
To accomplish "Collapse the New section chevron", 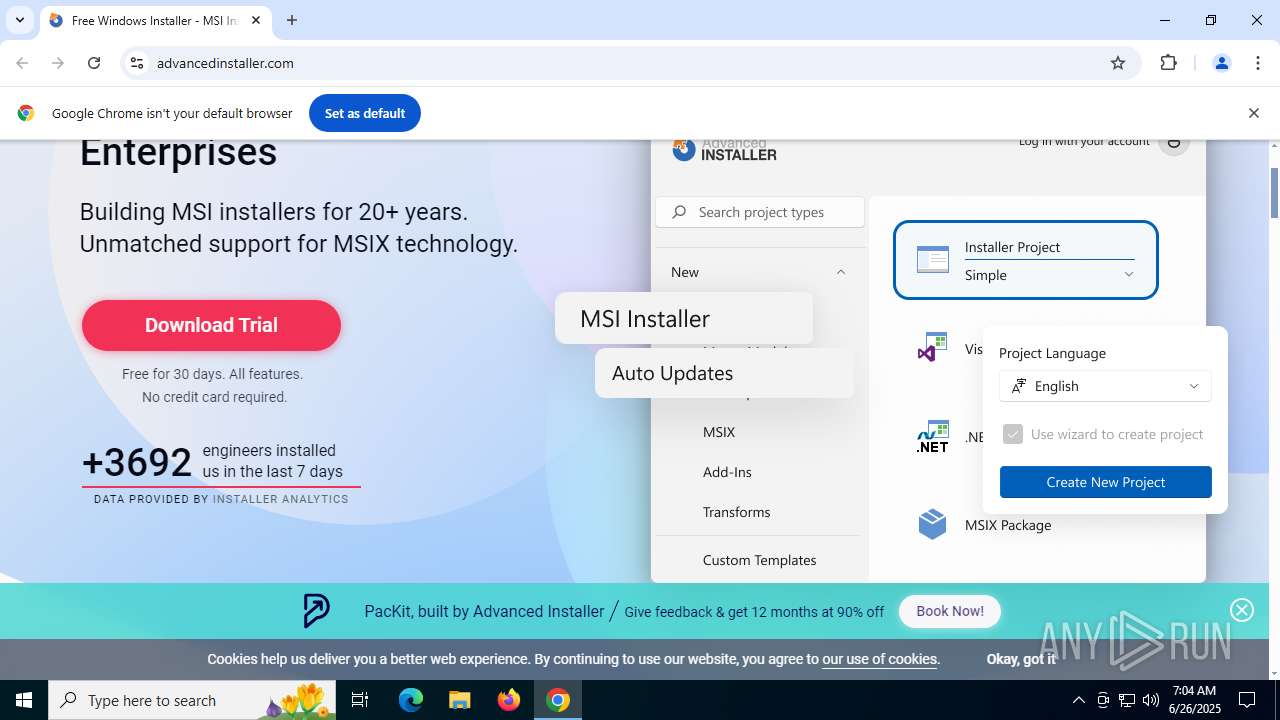I will (841, 272).
